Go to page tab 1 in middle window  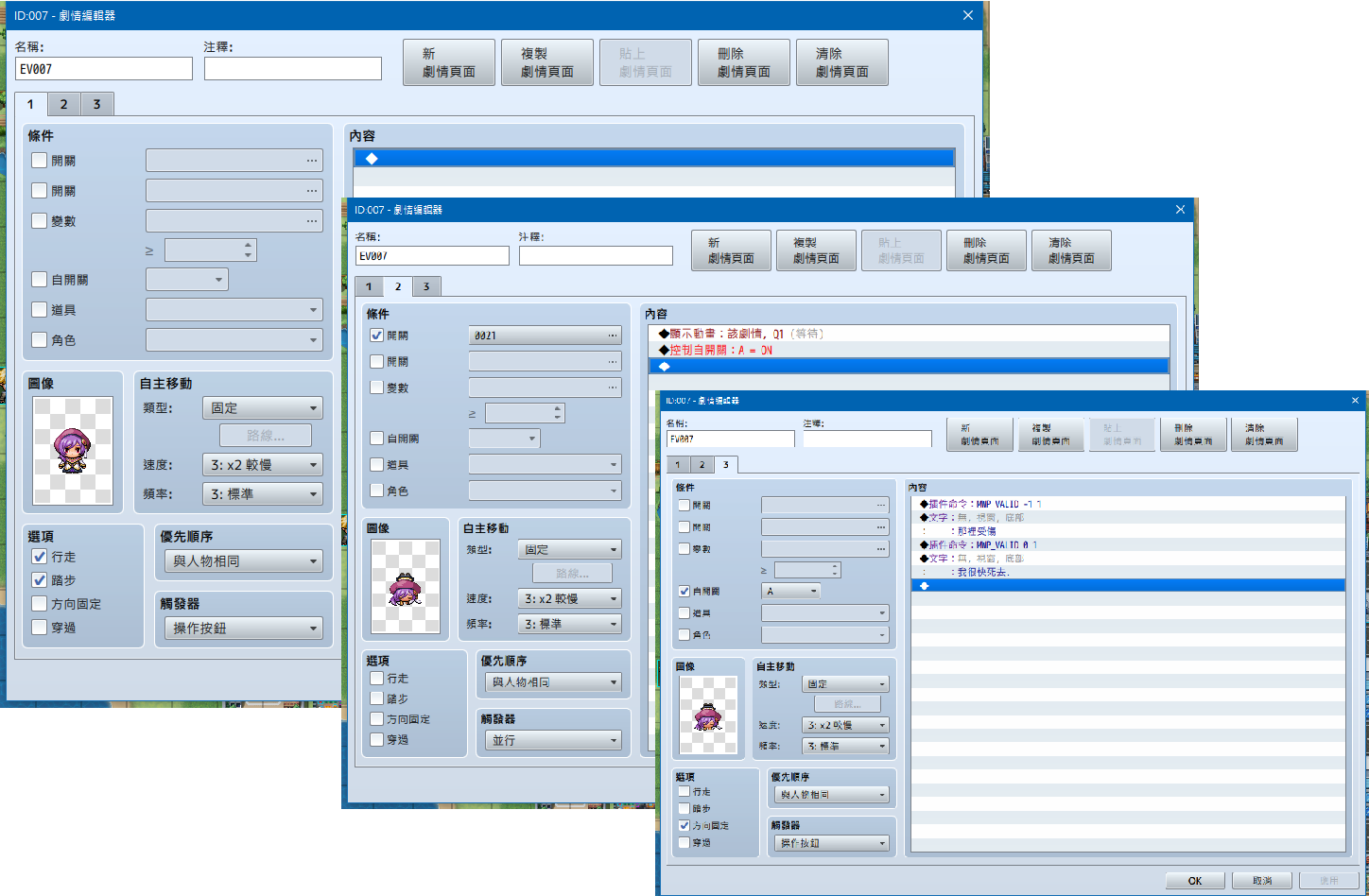[x=369, y=286]
